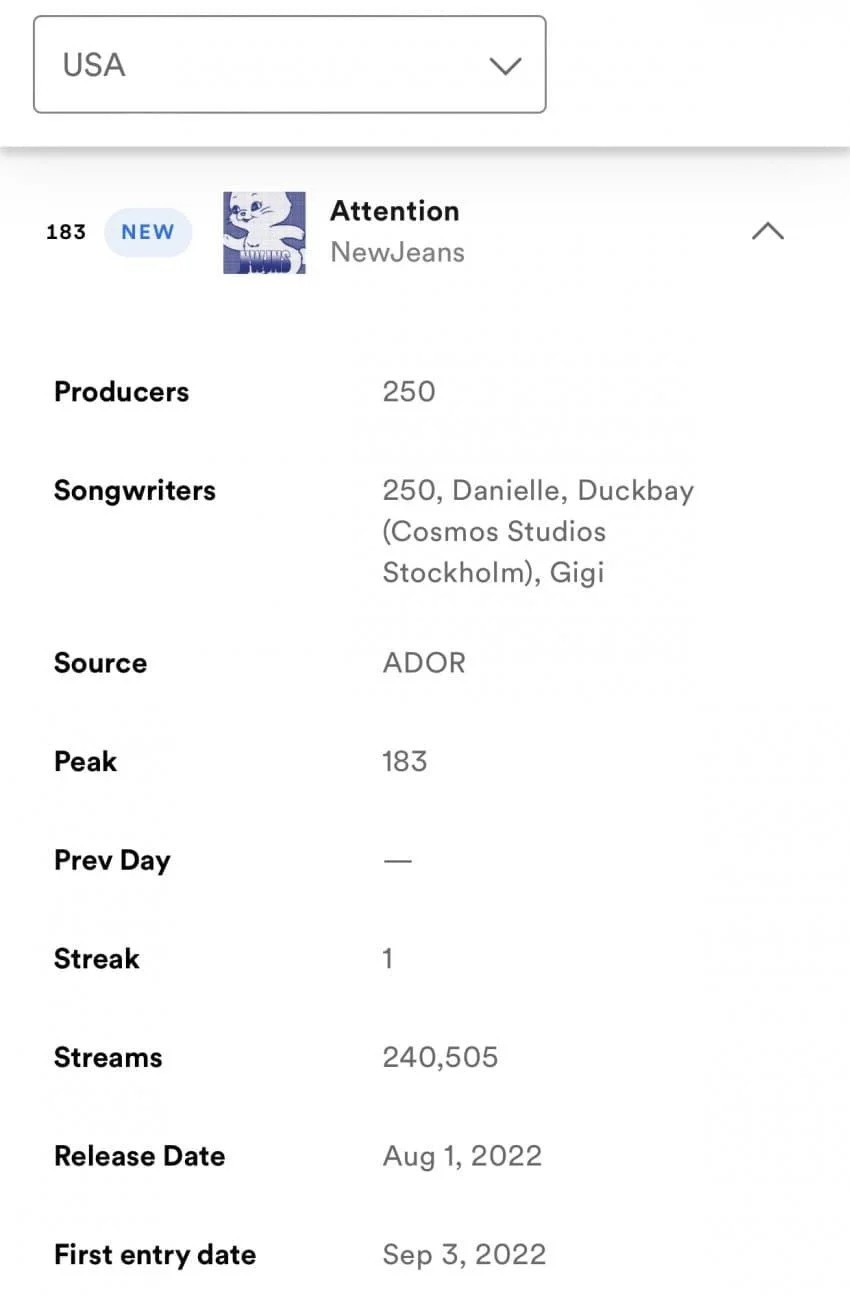Open the NewJeans artist name
Screen dimensions: 850x1295
tap(398, 252)
